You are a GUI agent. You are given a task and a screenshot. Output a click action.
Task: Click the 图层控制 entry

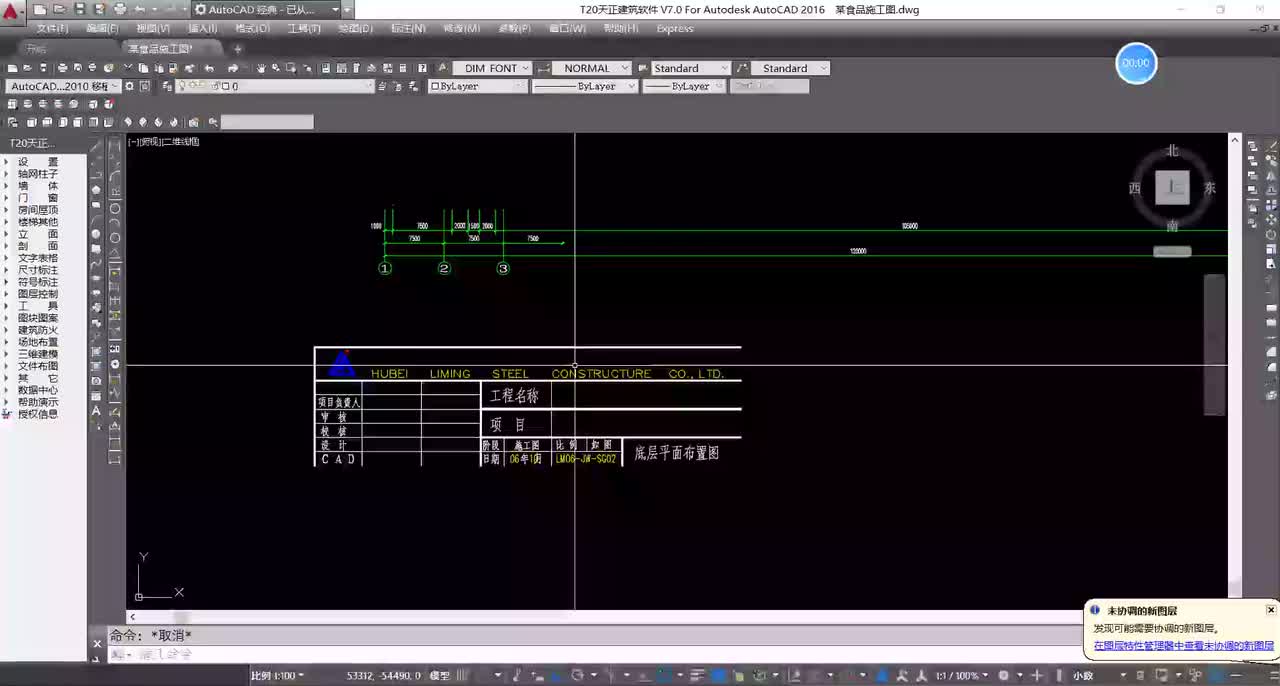[38, 294]
